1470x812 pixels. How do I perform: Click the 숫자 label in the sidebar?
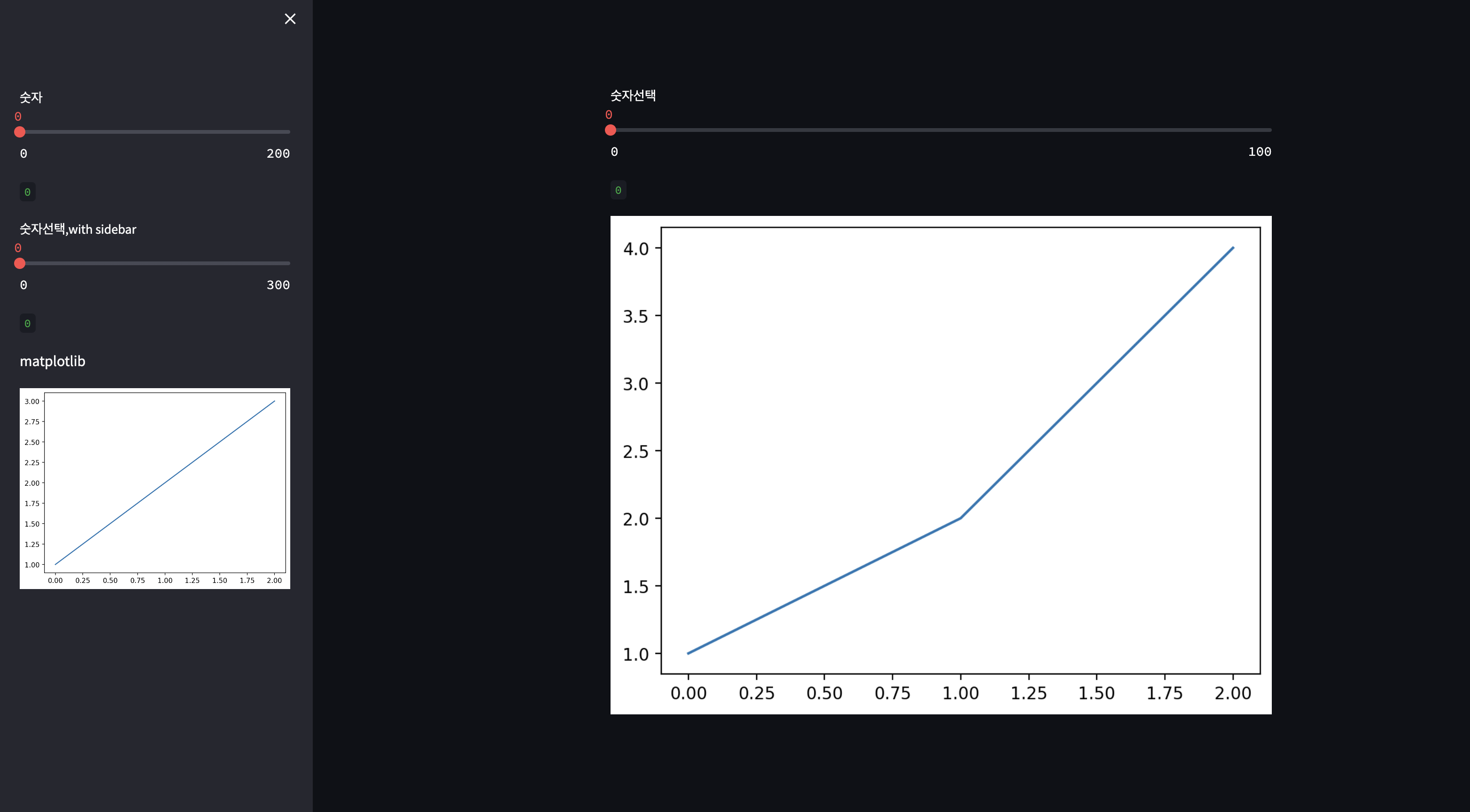pos(31,98)
